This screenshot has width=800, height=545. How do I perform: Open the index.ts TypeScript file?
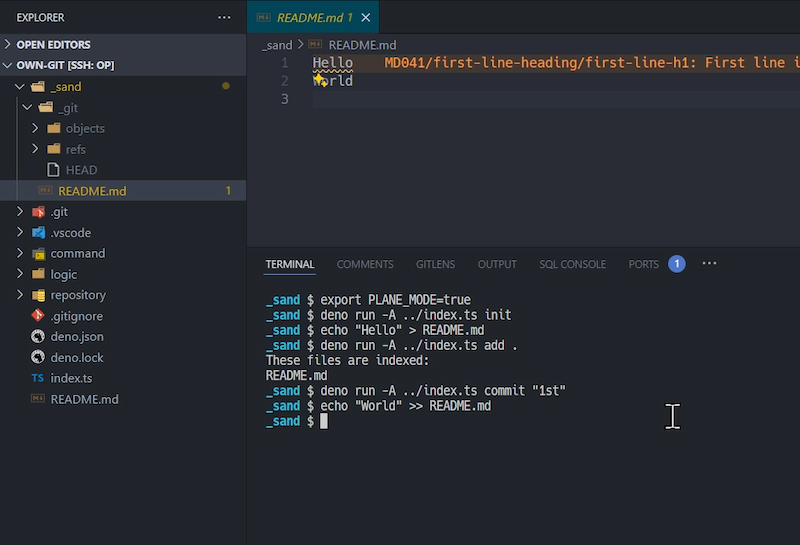click(70, 378)
